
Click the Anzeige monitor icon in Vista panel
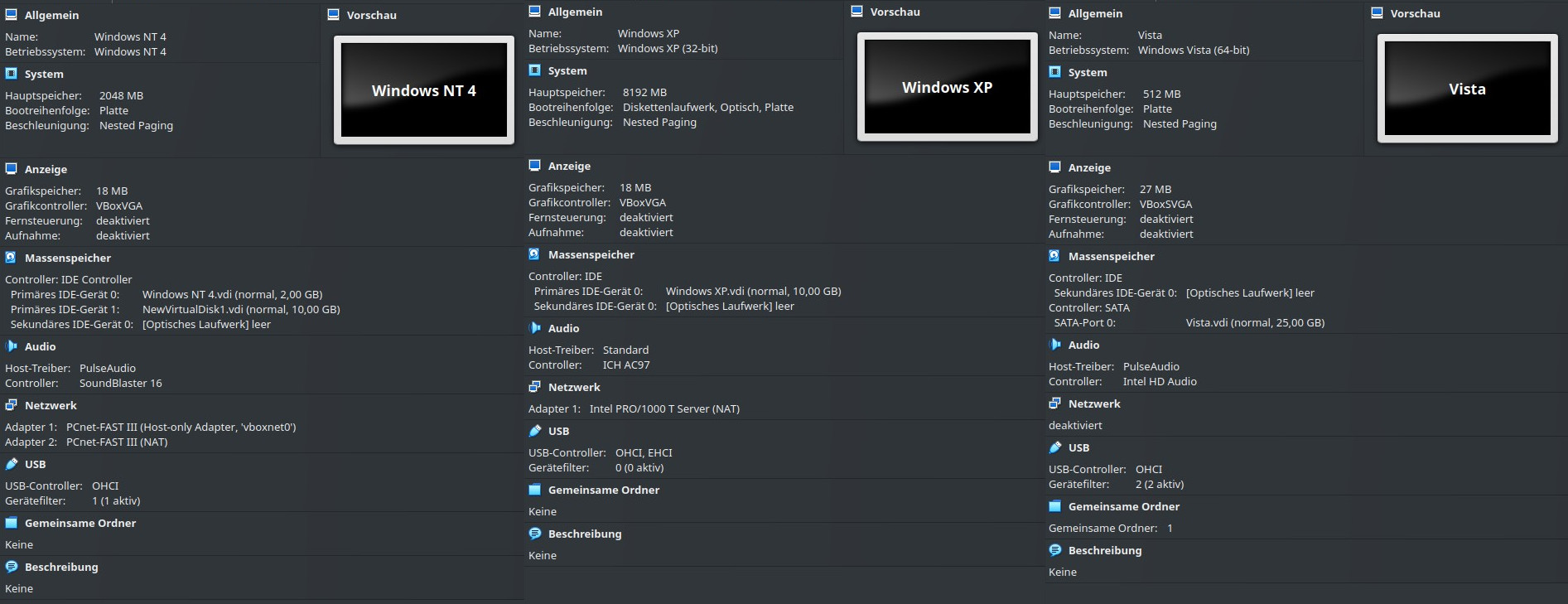point(1055,167)
